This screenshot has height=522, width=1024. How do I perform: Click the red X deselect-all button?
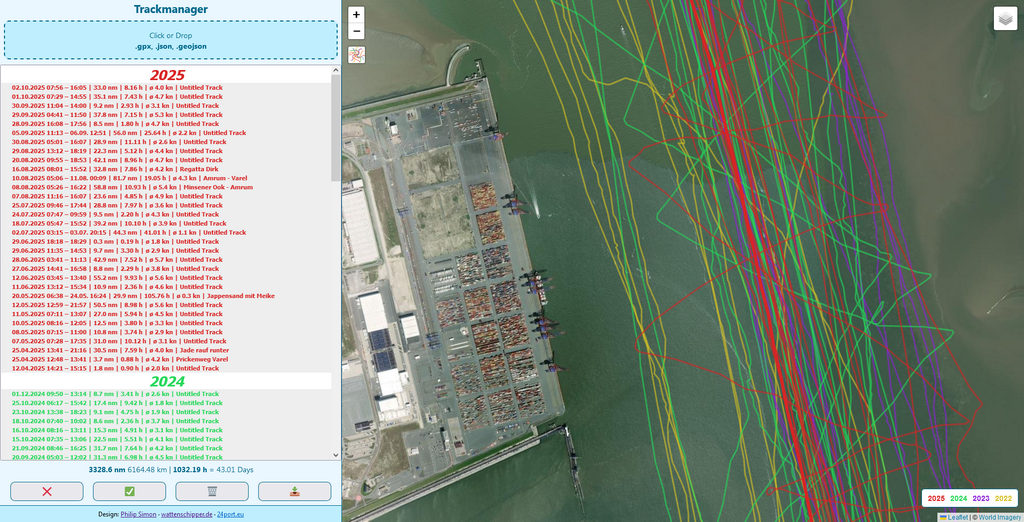(x=47, y=491)
